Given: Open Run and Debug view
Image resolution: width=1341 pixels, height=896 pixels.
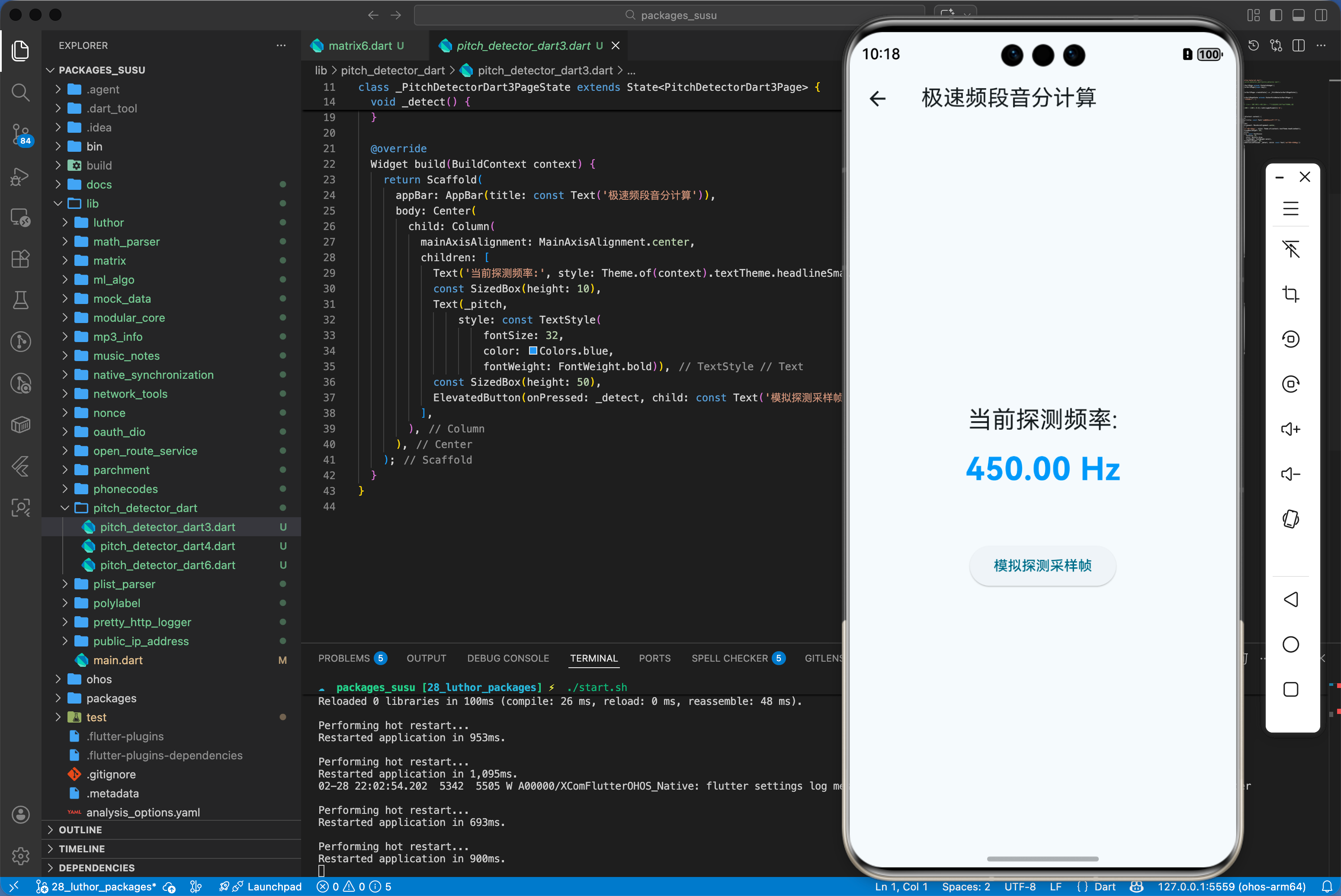Looking at the screenshot, I should 21,176.
